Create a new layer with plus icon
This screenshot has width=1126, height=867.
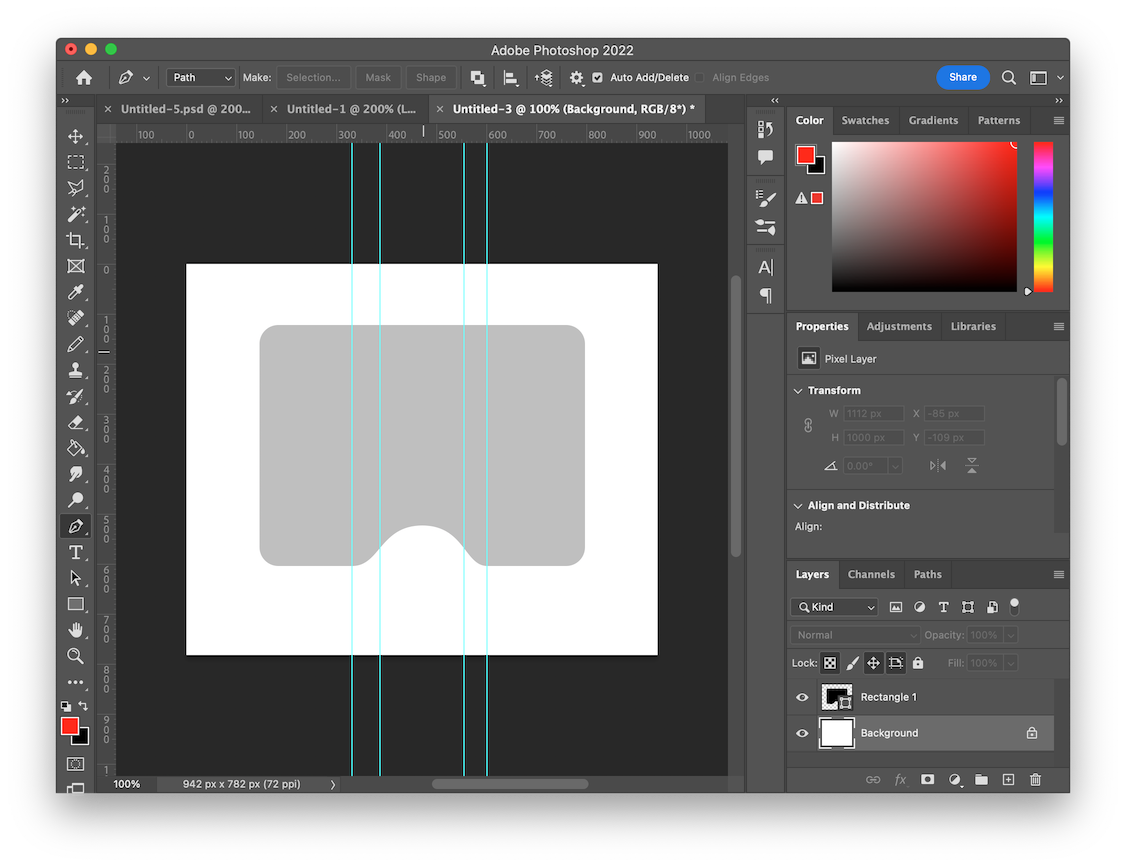(x=1008, y=779)
